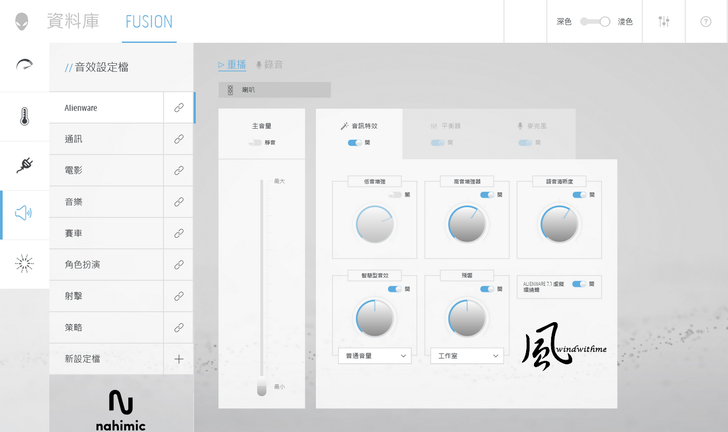Viewport: 728px width, 432px height.
Task: Select the 策略 strategy profile
Action: click(x=106, y=327)
